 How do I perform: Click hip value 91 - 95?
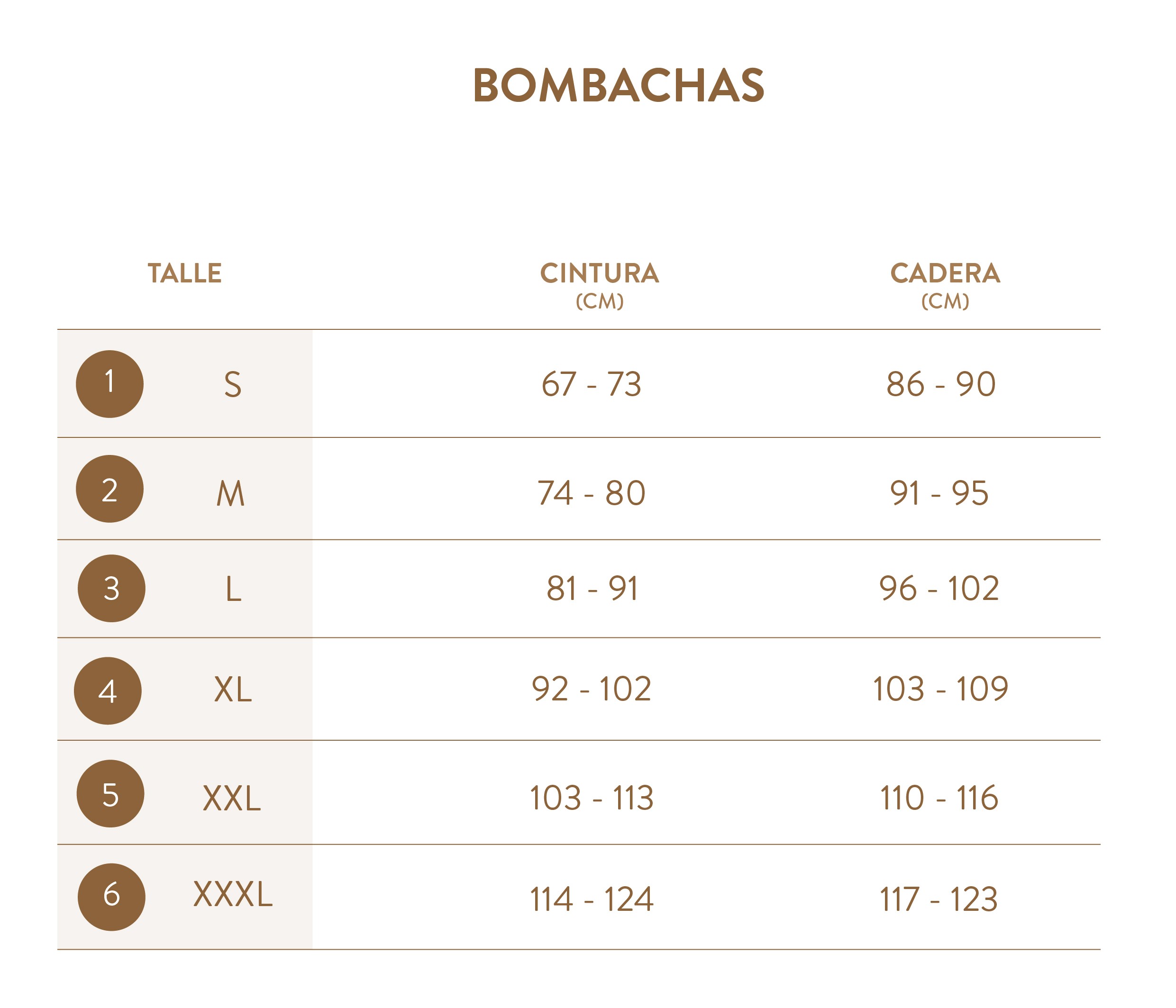click(x=939, y=493)
